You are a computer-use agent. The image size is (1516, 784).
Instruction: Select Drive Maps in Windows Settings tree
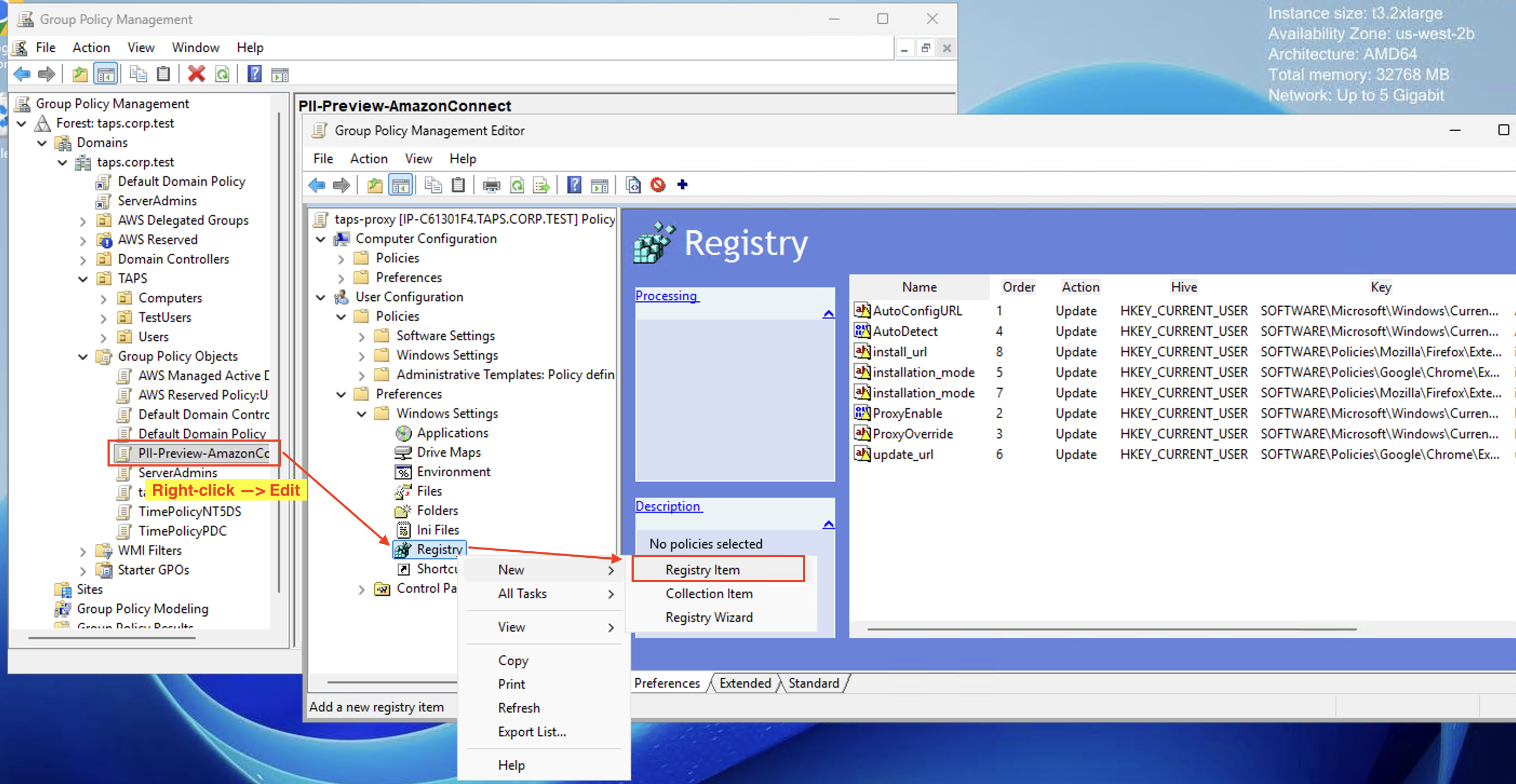click(448, 452)
